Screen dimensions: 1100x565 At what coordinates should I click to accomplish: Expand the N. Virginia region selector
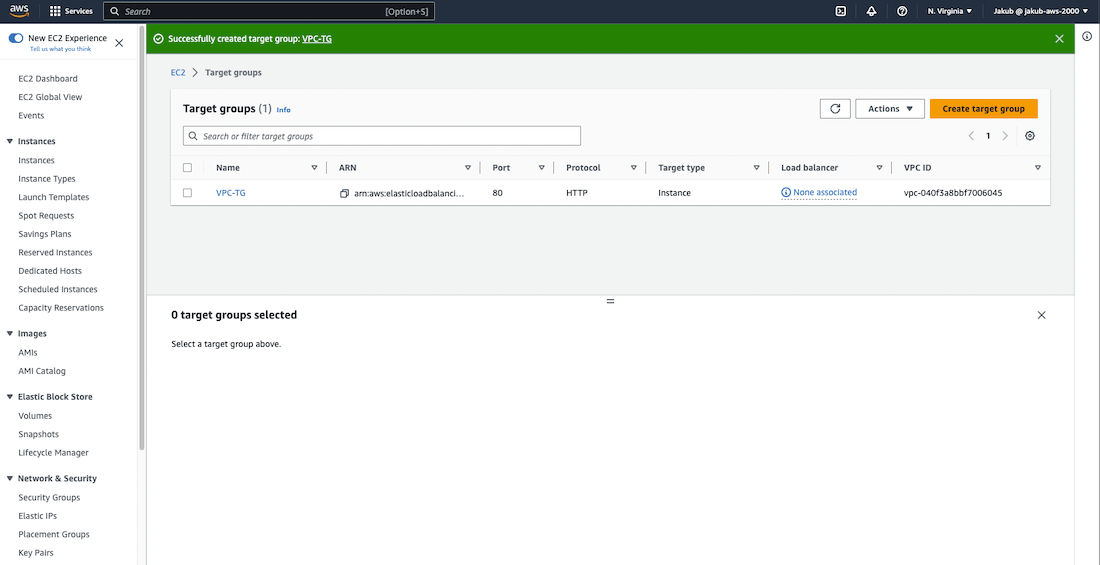point(949,11)
